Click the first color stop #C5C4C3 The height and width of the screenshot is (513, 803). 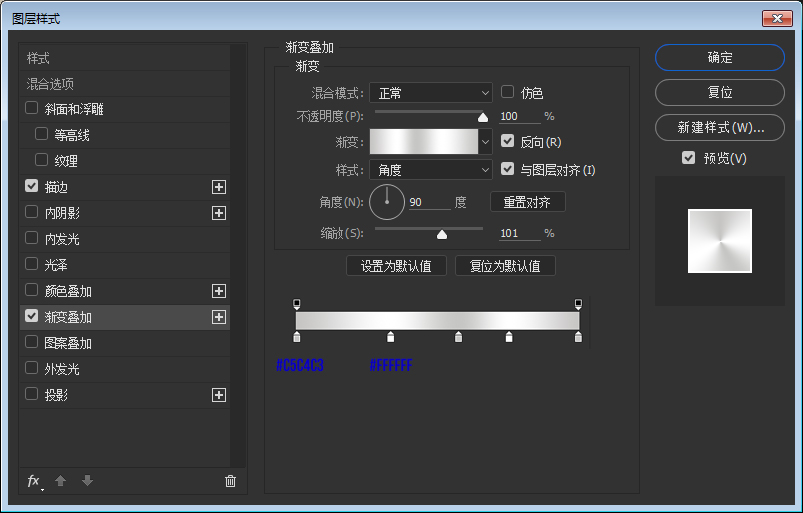point(297,336)
